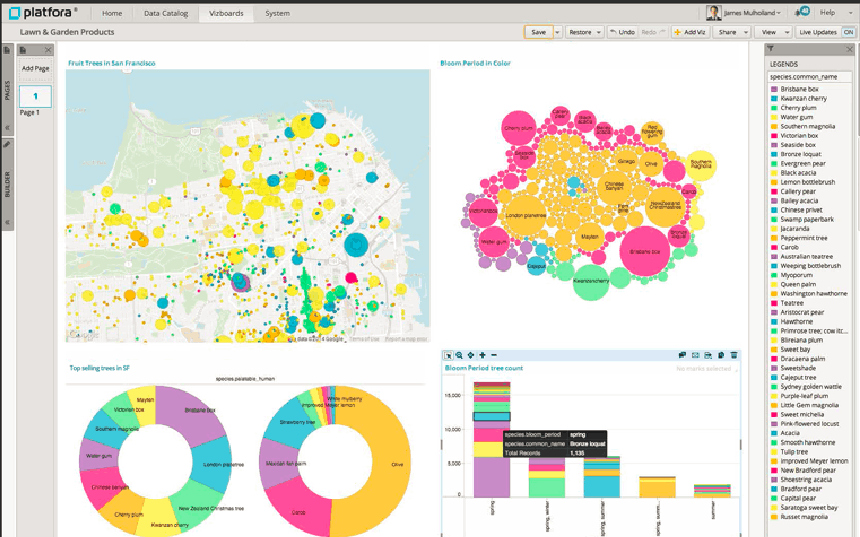Select the pointer tool in chart toolbar
The height and width of the screenshot is (537, 860).
tap(448, 355)
